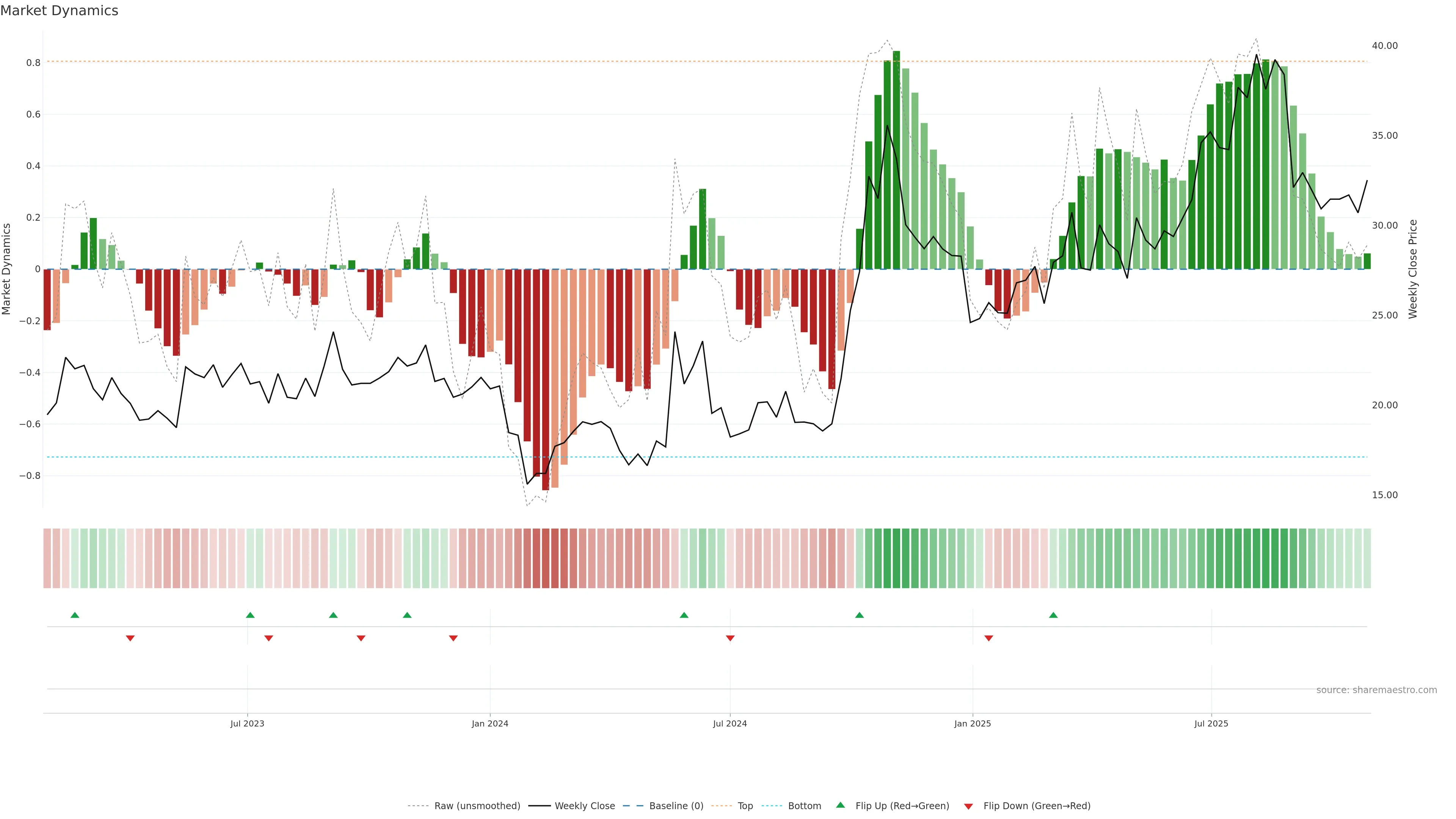Toggle the Top legend entry
This screenshot has width=1456, height=819.
744,806
